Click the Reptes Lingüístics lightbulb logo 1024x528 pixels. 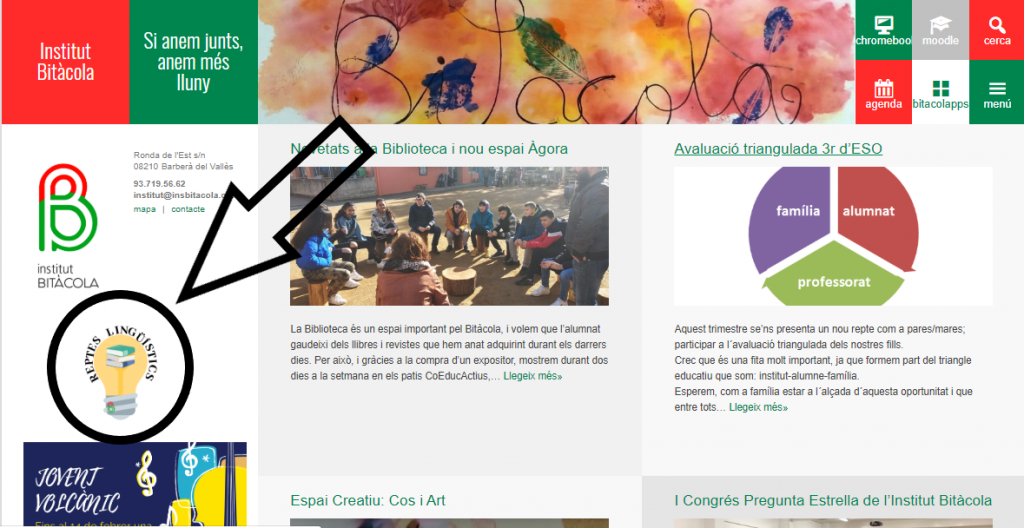pyautogui.click(x=121, y=367)
